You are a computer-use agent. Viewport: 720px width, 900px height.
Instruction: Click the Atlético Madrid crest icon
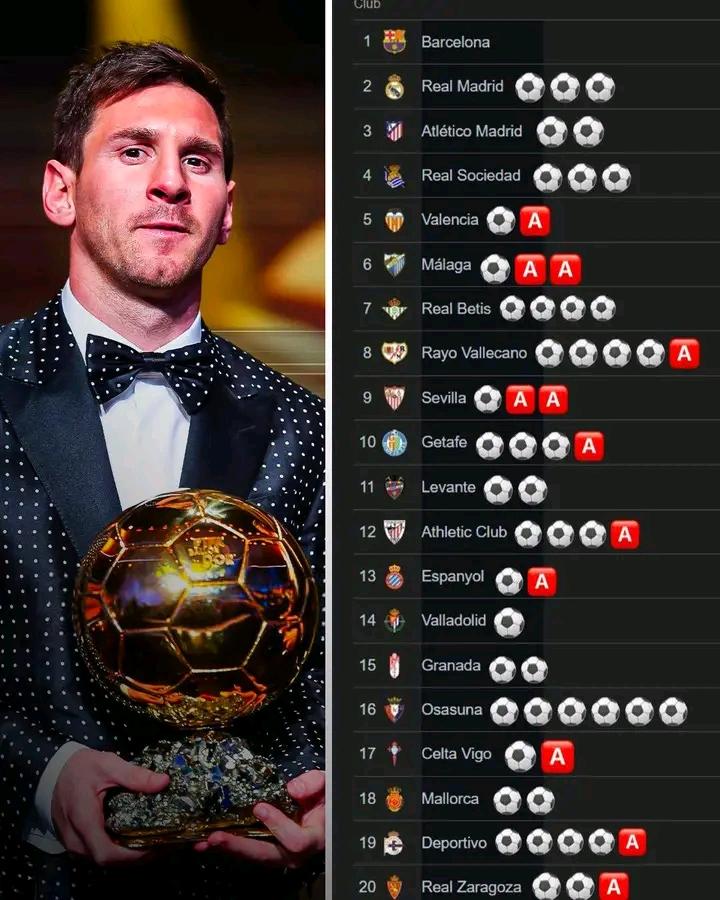(394, 131)
